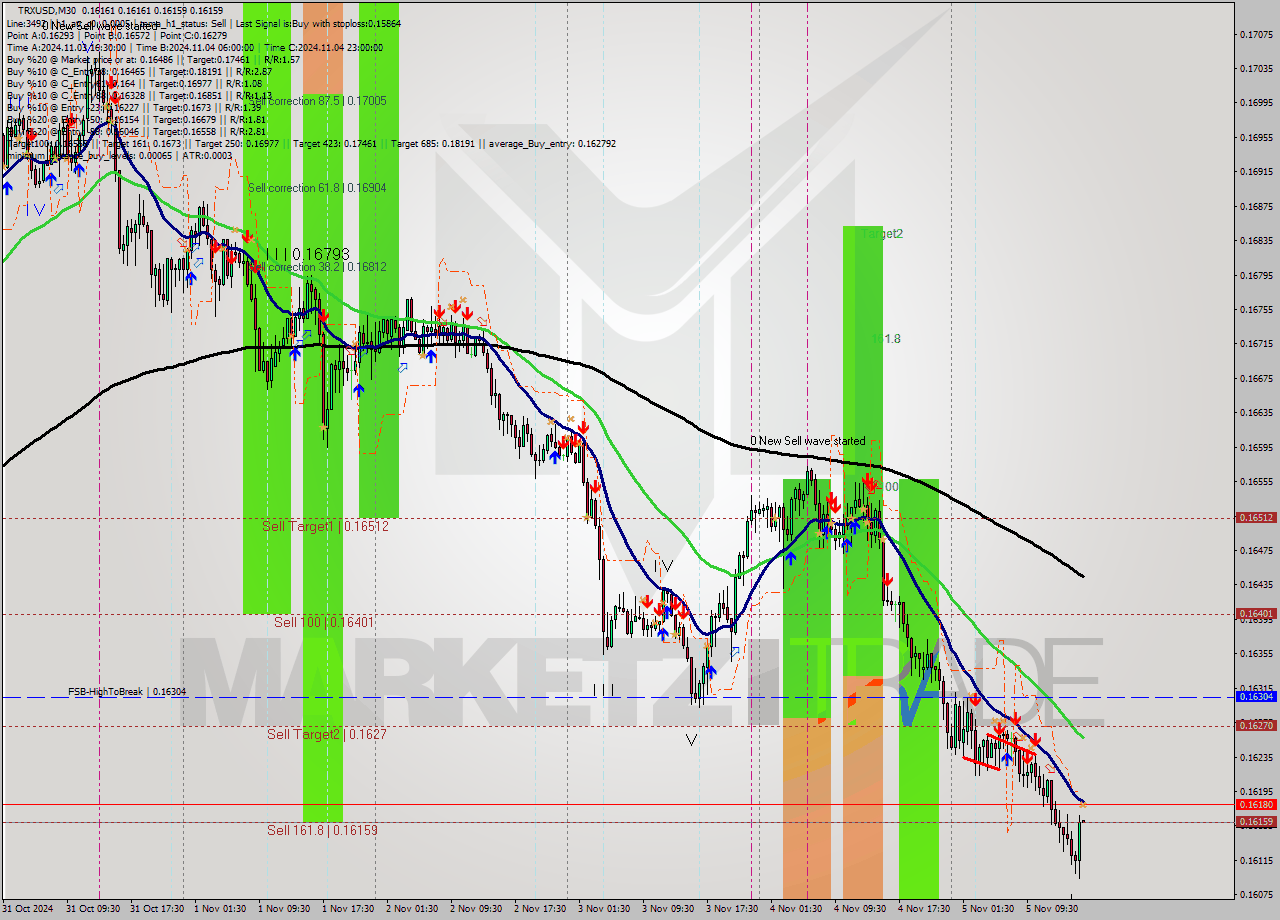The height and width of the screenshot is (920, 1280).
Task: Click the 0.16995 price axis label
Action: click(1256, 102)
